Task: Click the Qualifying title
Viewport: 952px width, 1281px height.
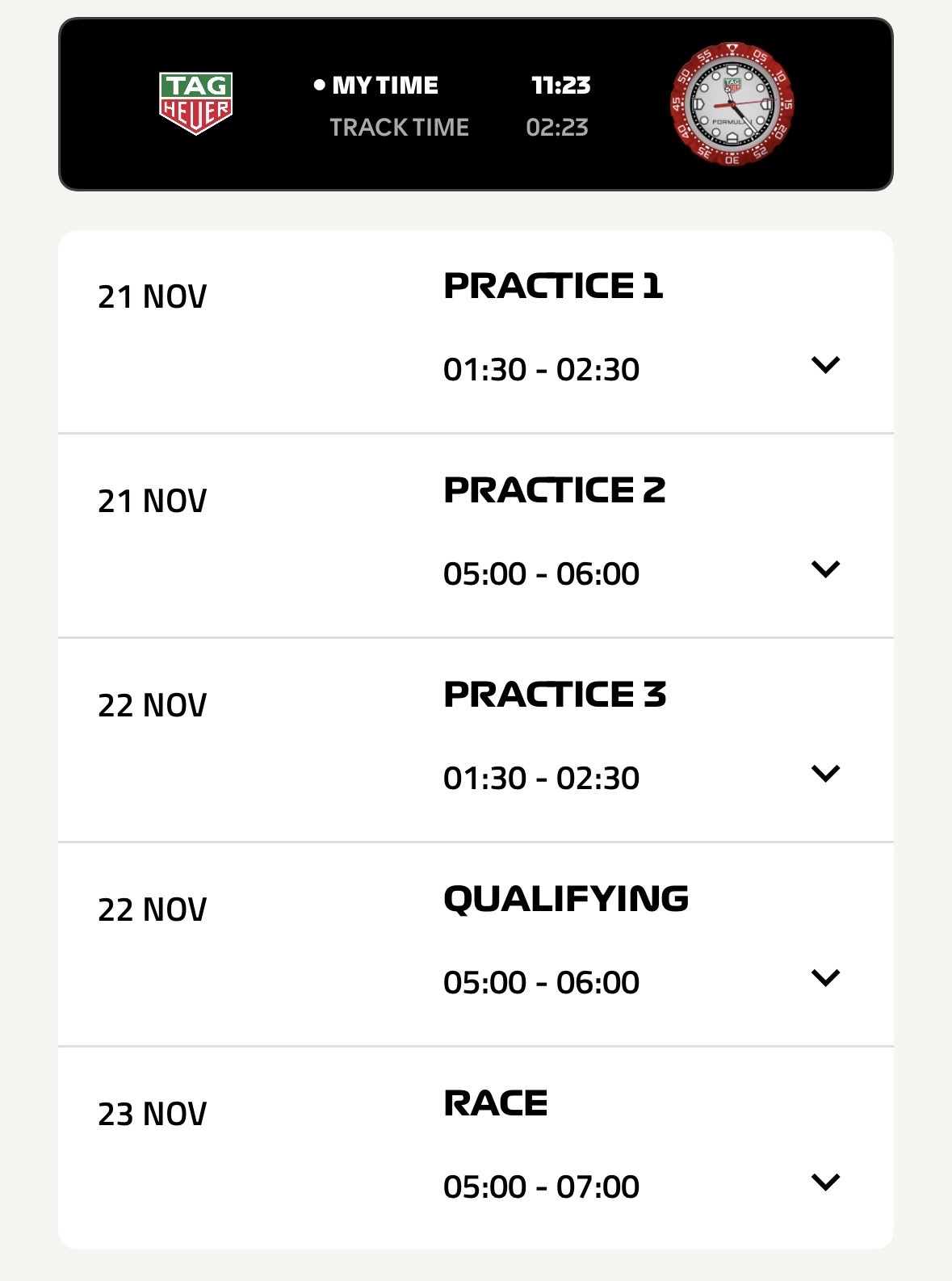Action: (565, 899)
